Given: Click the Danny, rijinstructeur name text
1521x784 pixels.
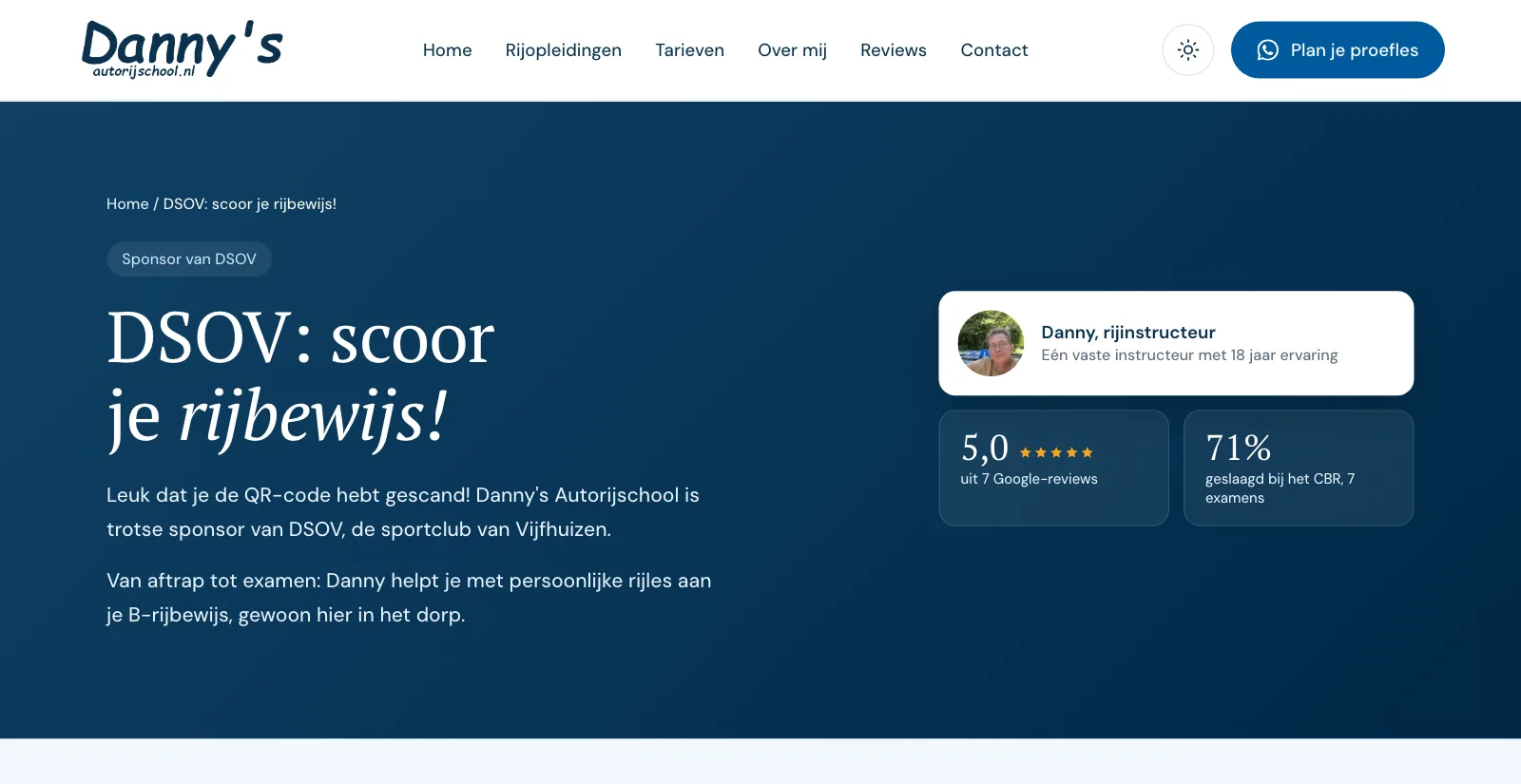Looking at the screenshot, I should (x=1128, y=333).
